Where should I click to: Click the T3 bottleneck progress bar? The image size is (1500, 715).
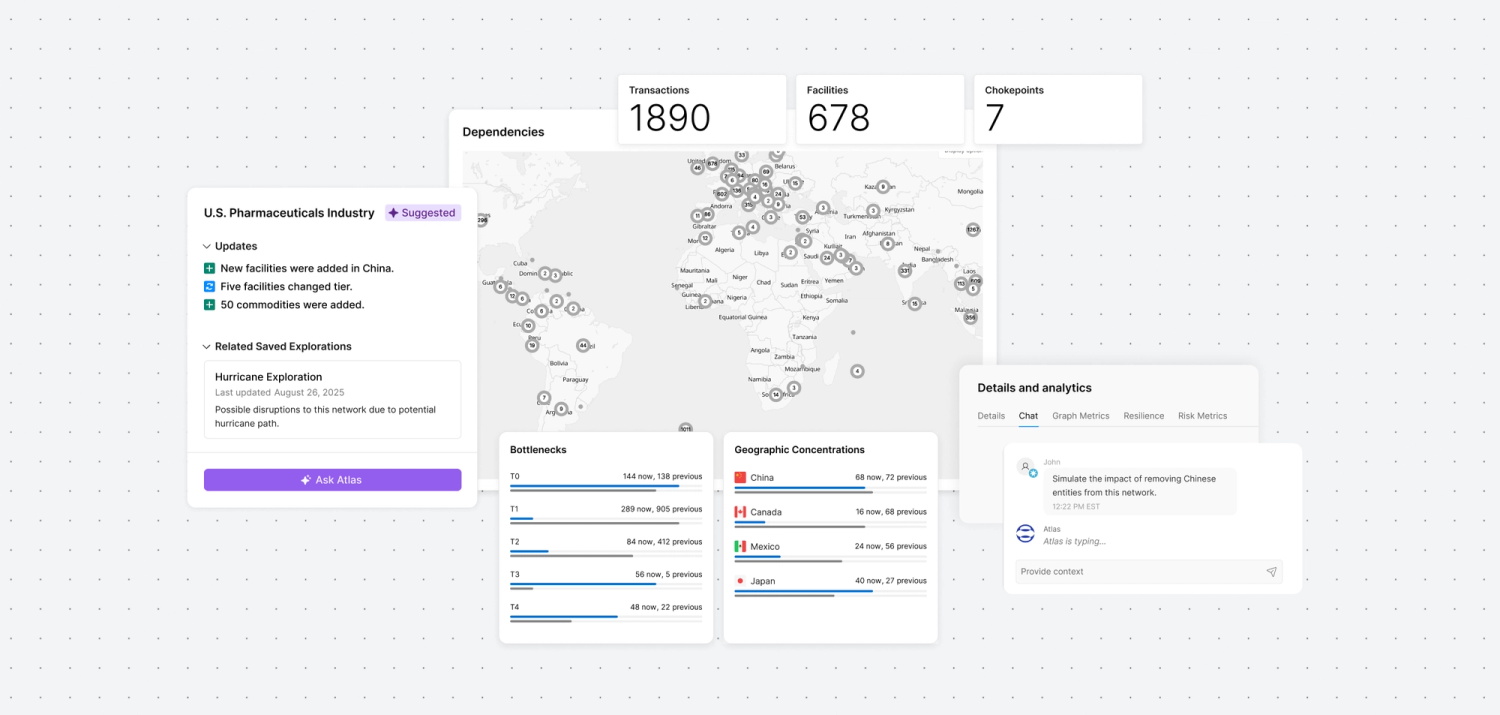pyautogui.click(x=606, y=586)
